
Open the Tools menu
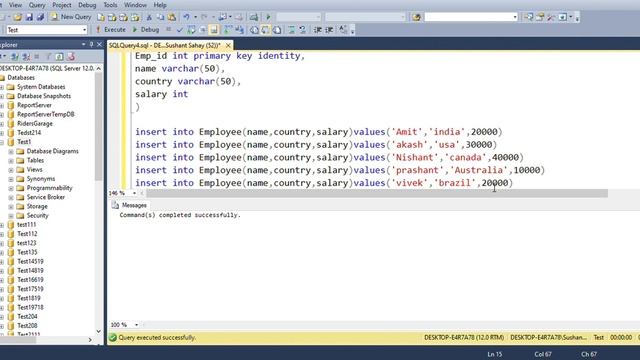pyautogui.click(x=110, y=5)
